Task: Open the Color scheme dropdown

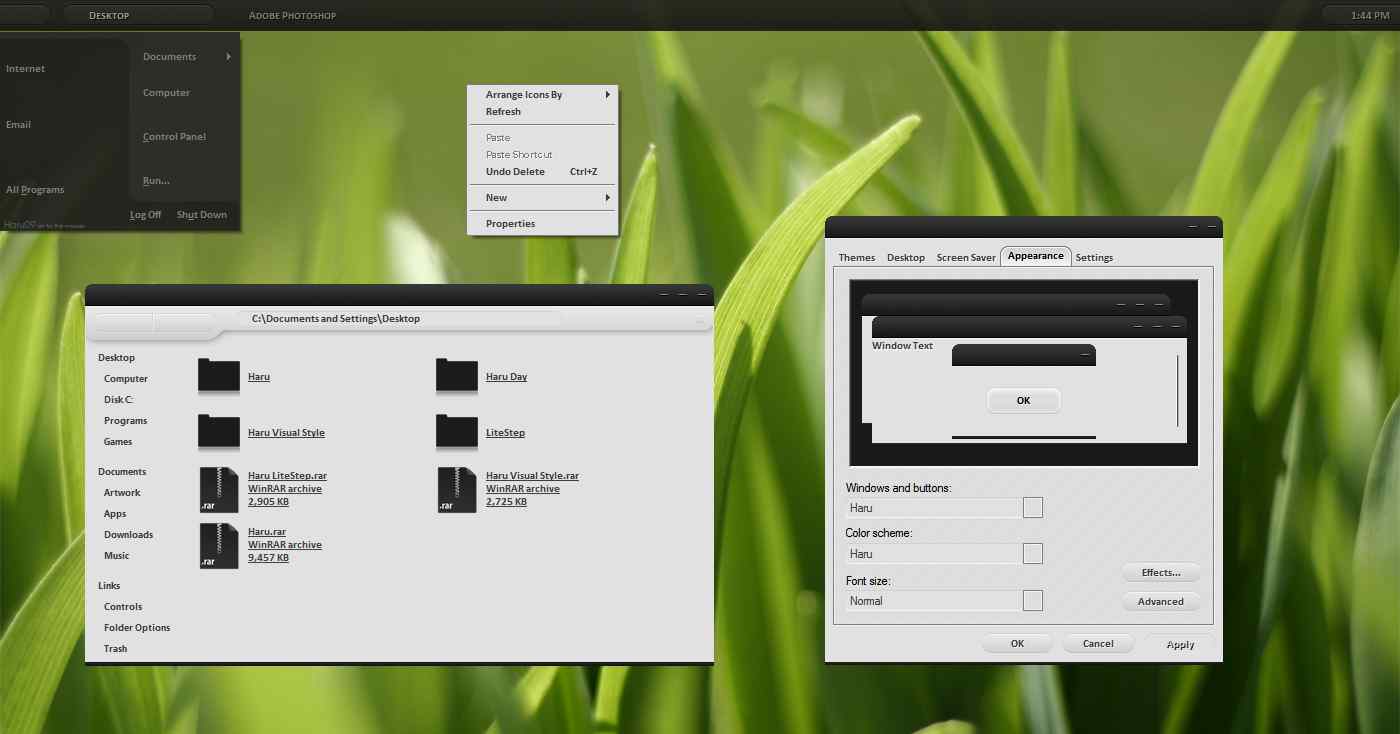Action: [x=1033, y=554]
